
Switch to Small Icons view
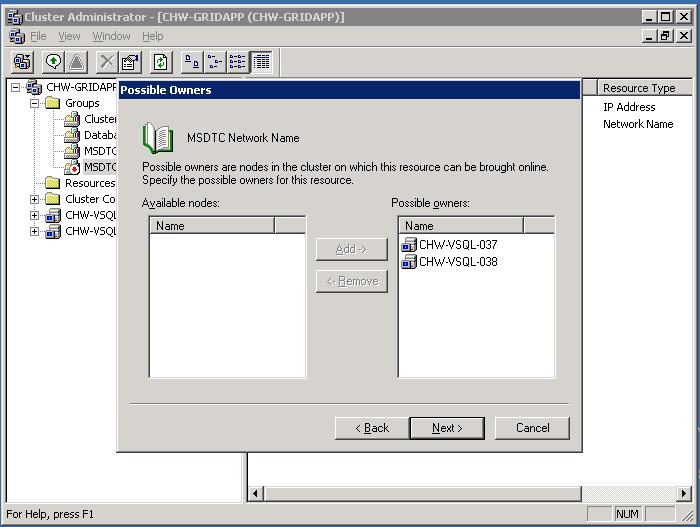coord(215,62)
